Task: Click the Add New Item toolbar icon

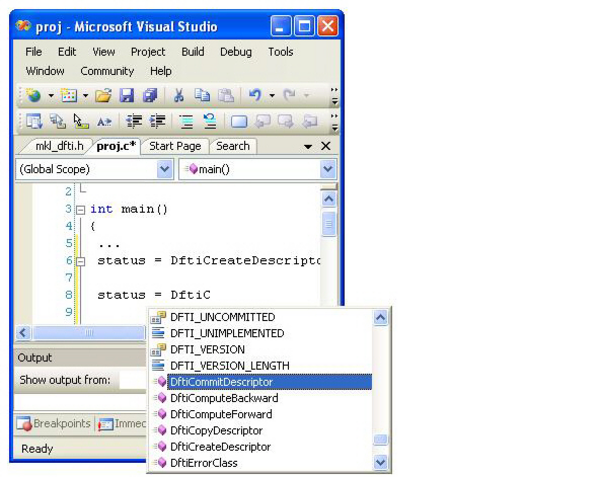Action: (69, 95)
